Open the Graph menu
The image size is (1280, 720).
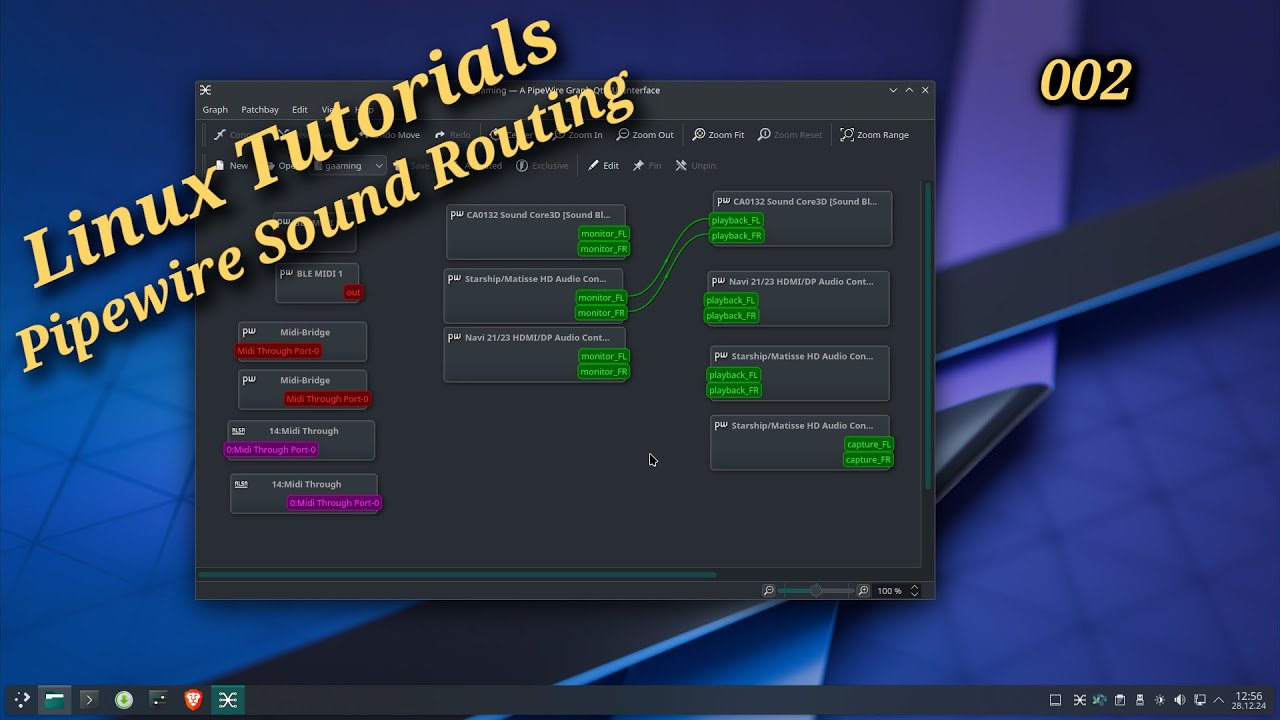[215, 110]
